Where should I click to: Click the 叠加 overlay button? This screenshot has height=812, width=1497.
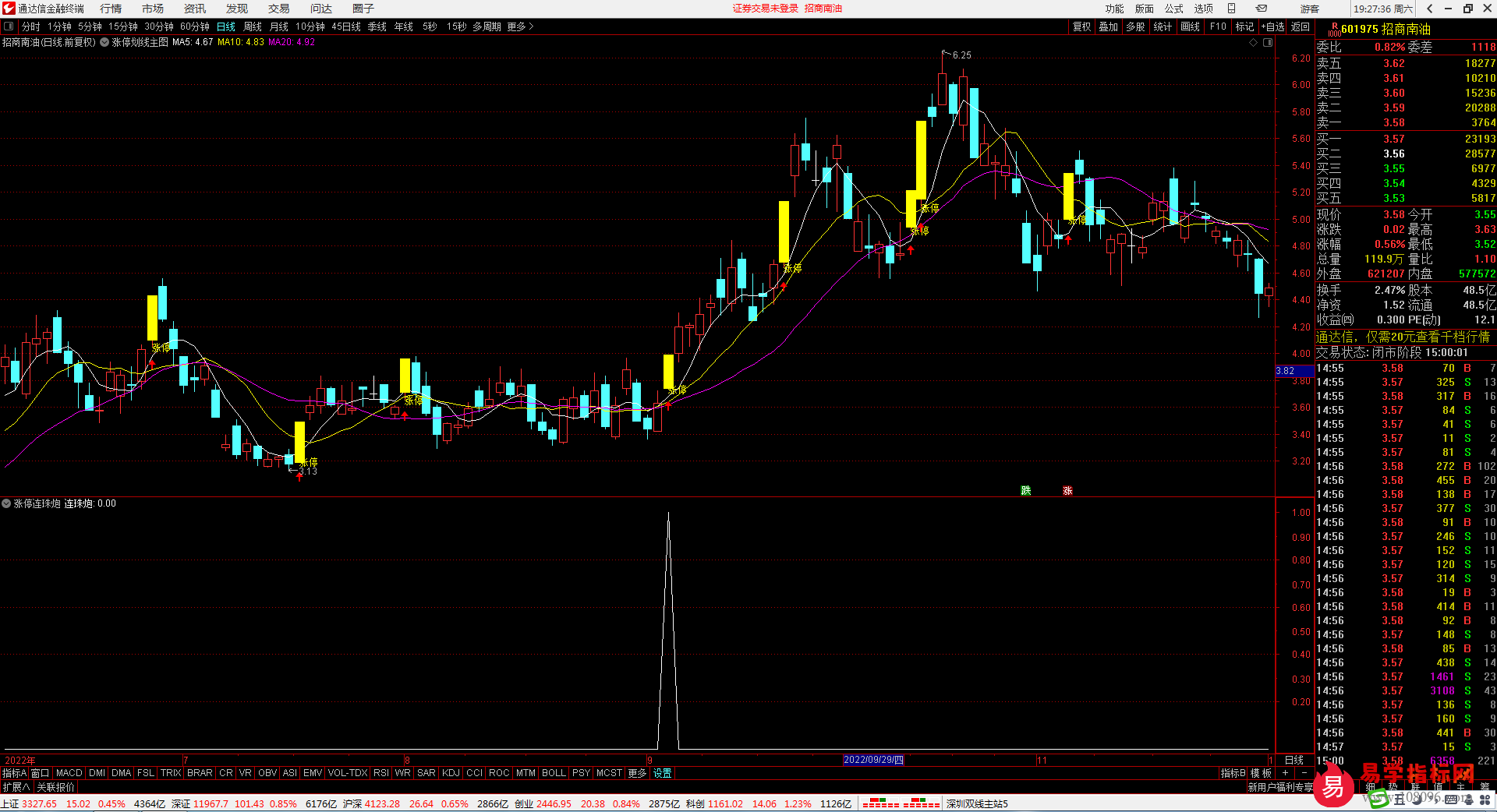[1109, 26]
